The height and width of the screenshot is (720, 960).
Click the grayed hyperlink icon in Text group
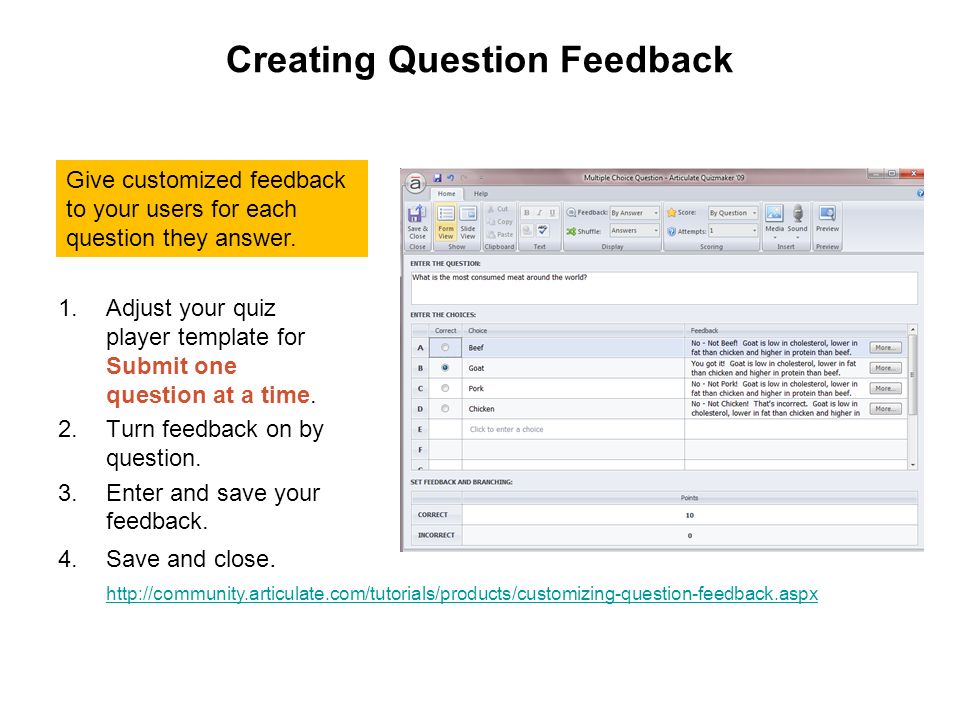click(x=527, y=230)
